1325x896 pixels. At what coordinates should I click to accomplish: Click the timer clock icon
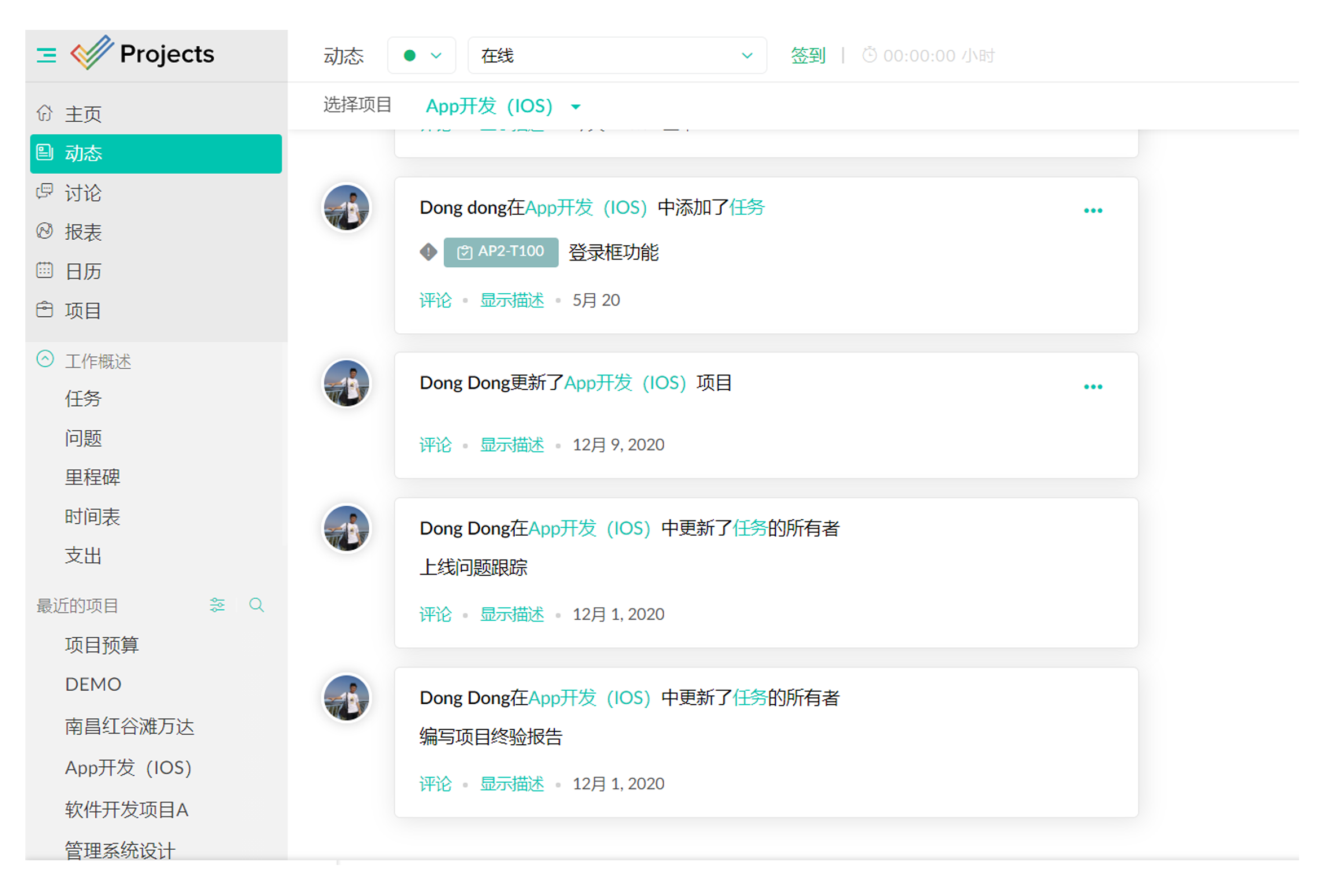click(x=869, y=55)
